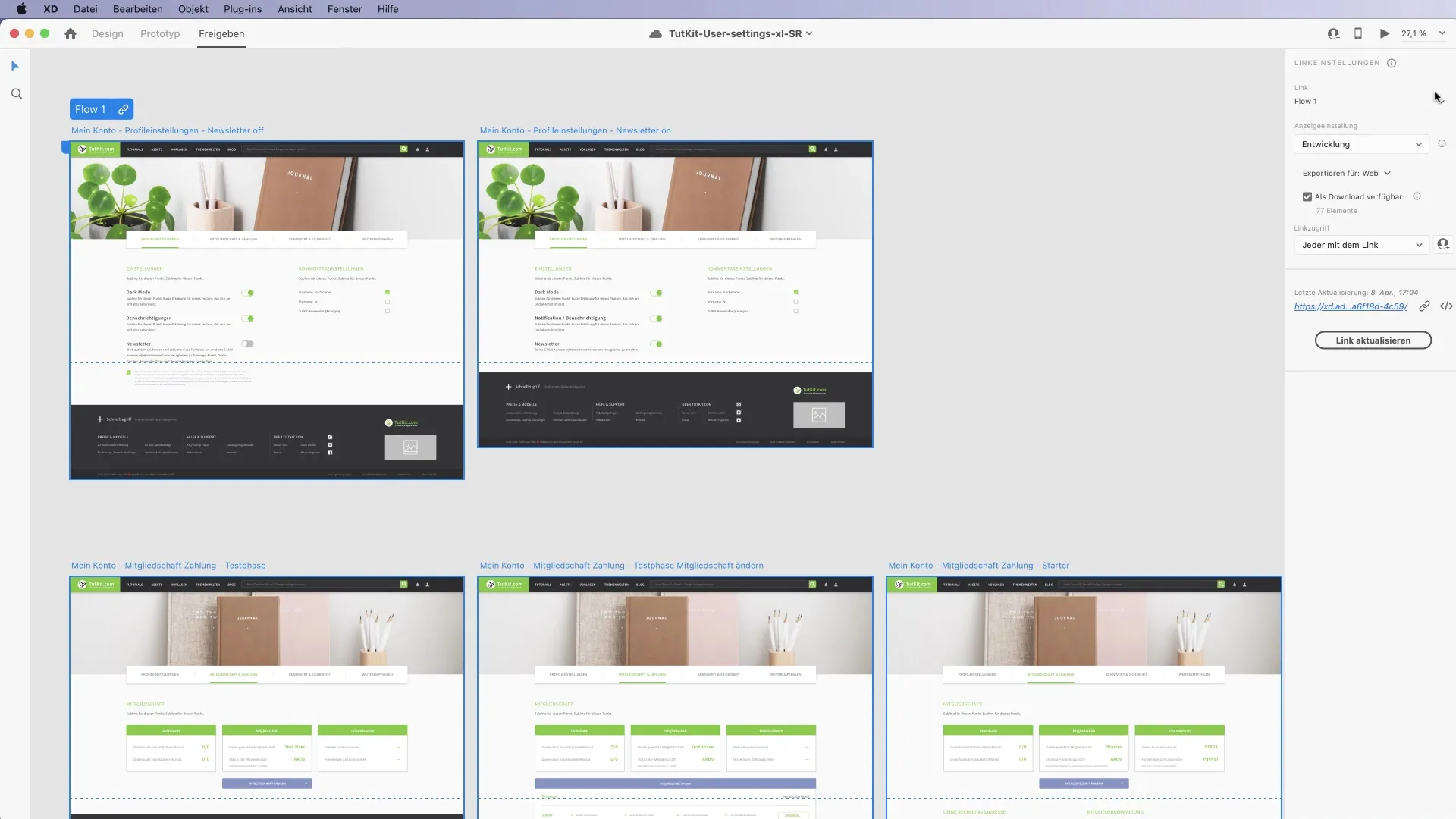Start desktop preview with Play icon
Image resolution: width=1456 pixels, height=819 pixels.
tap(1385, 33)
